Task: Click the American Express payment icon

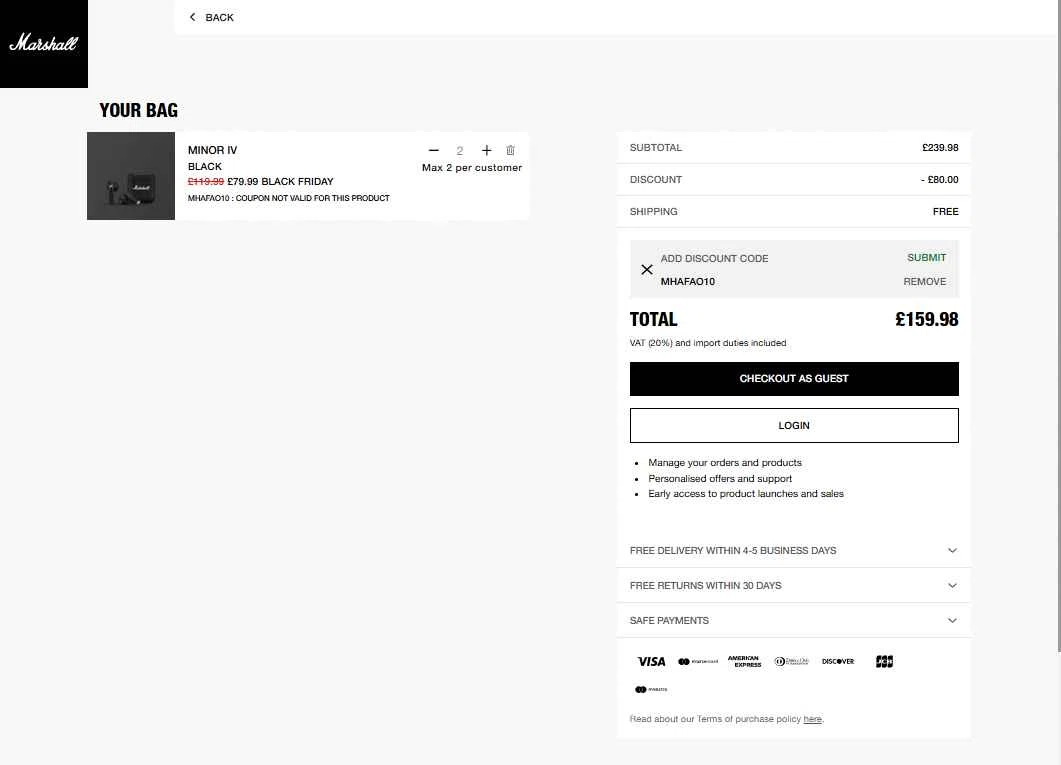Action: (x=744, y=662)
